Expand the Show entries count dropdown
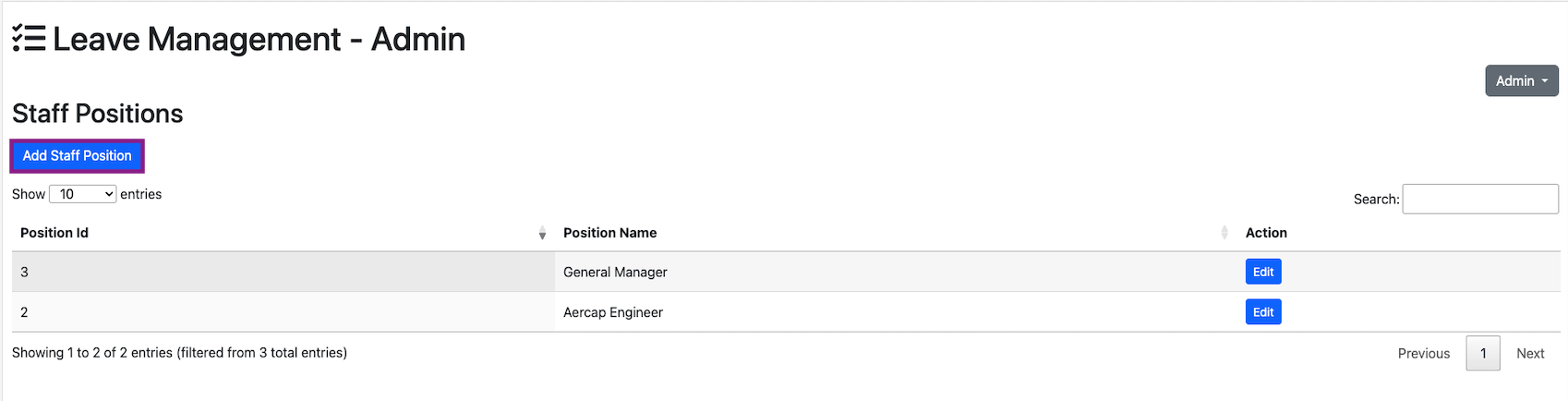This screenshot has height=401, width=1568. [82, 194]
